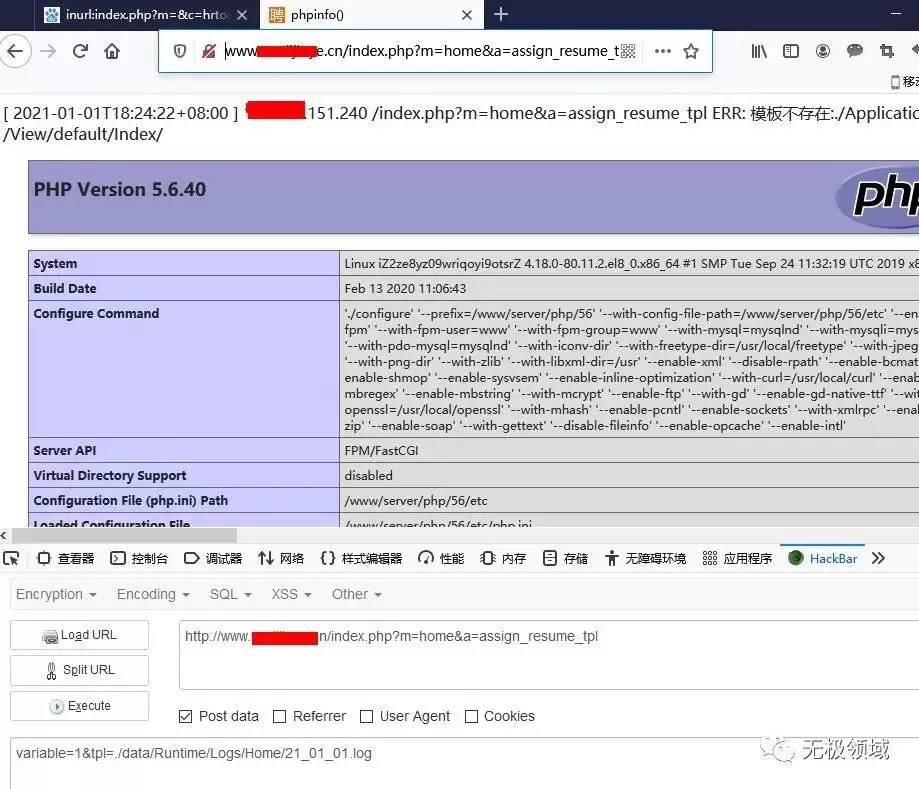Open the Performance (性能) devtools tab
The width and height of the screenshot is (919, 789).
point(441,559)
